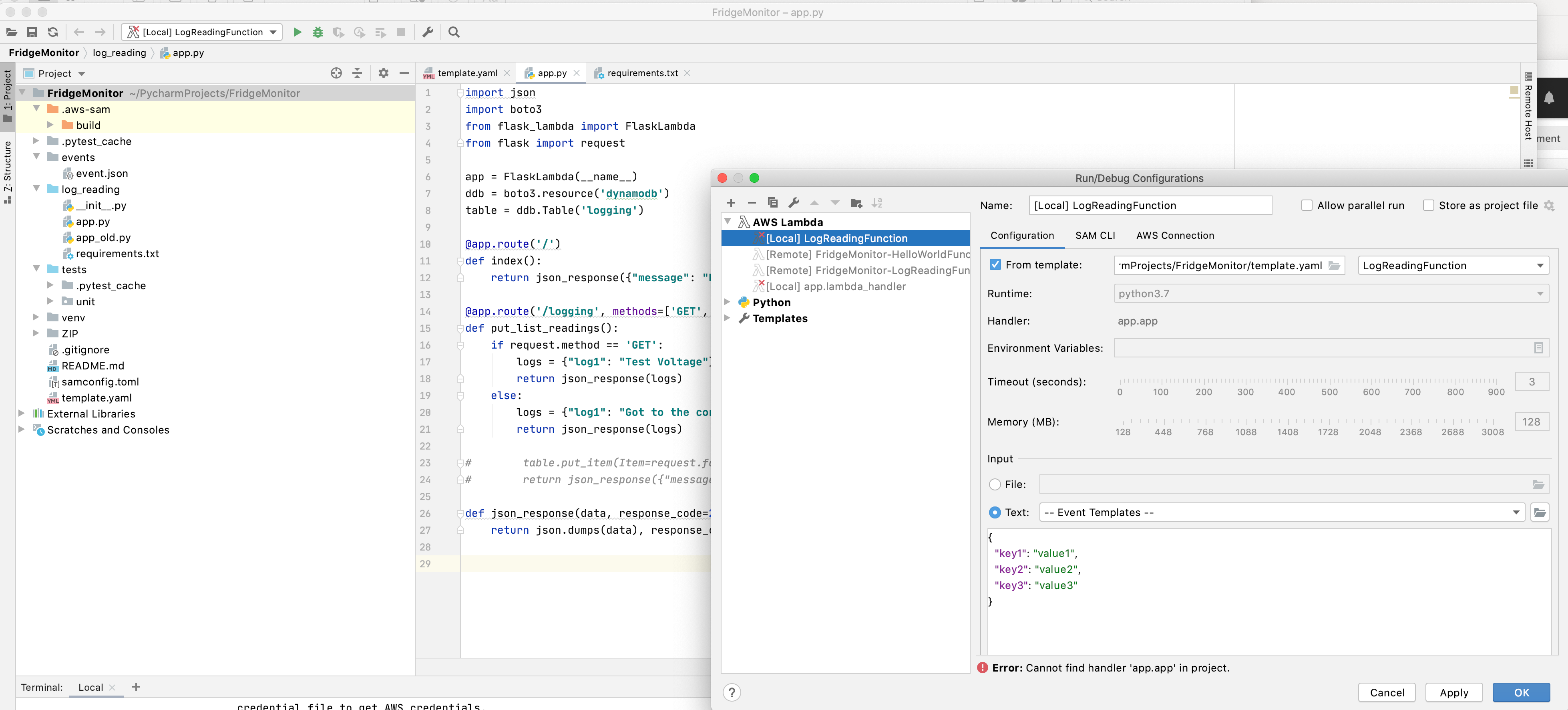Image resolution: width=1568 pixels, height=710 pixels.
Task: Cancel the Run/Debug Configurations dialog
Action: point(1387,692)
